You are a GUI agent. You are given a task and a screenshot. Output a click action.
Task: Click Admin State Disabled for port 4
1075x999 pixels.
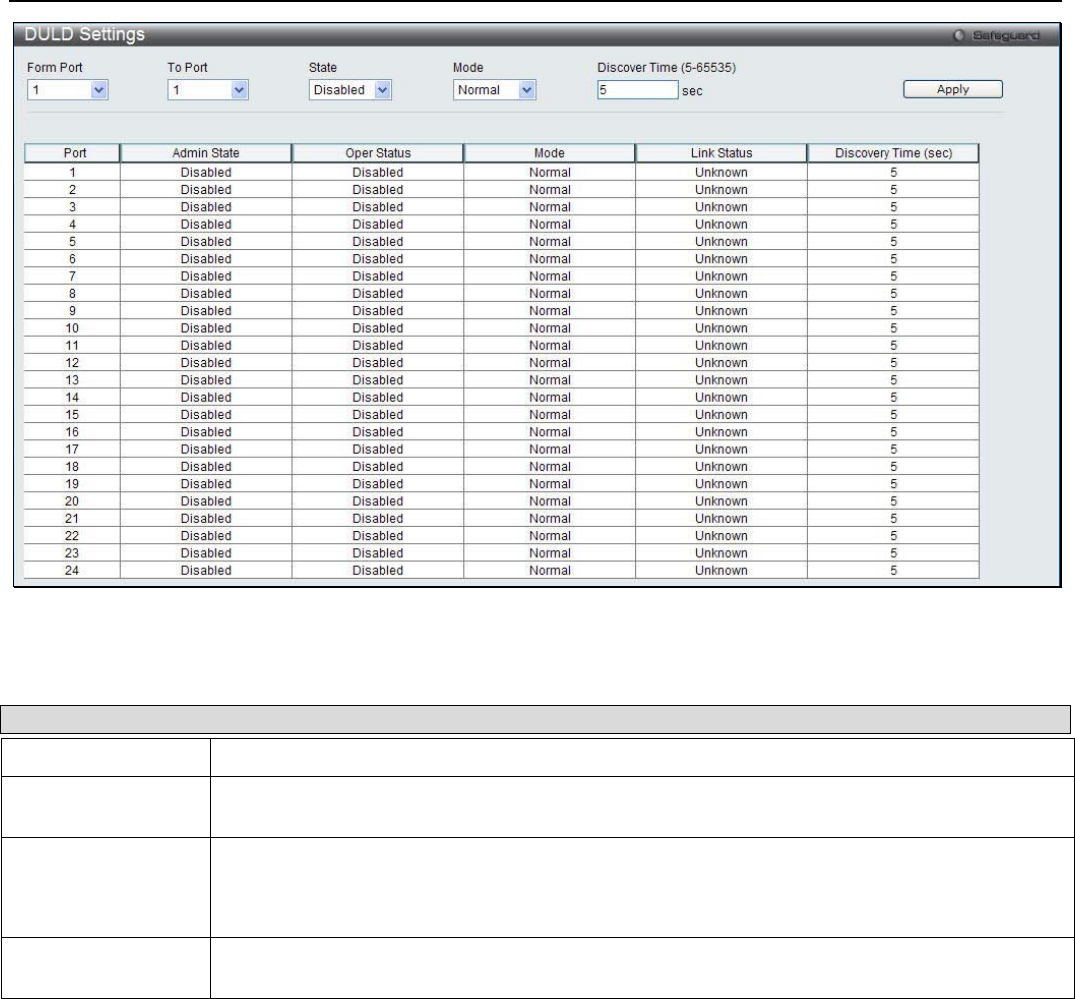tap(206, 224)
